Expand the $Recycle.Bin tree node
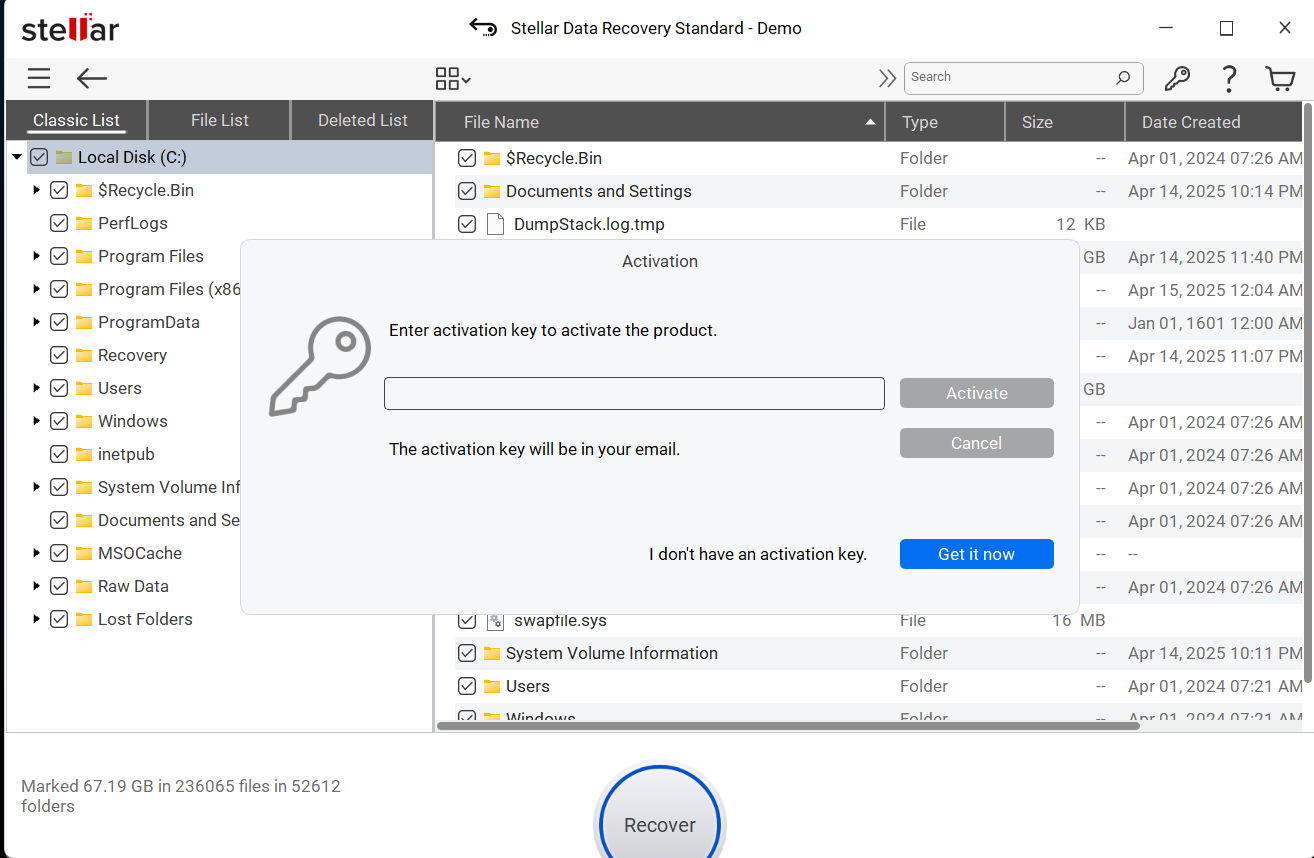 click(37, 190)
